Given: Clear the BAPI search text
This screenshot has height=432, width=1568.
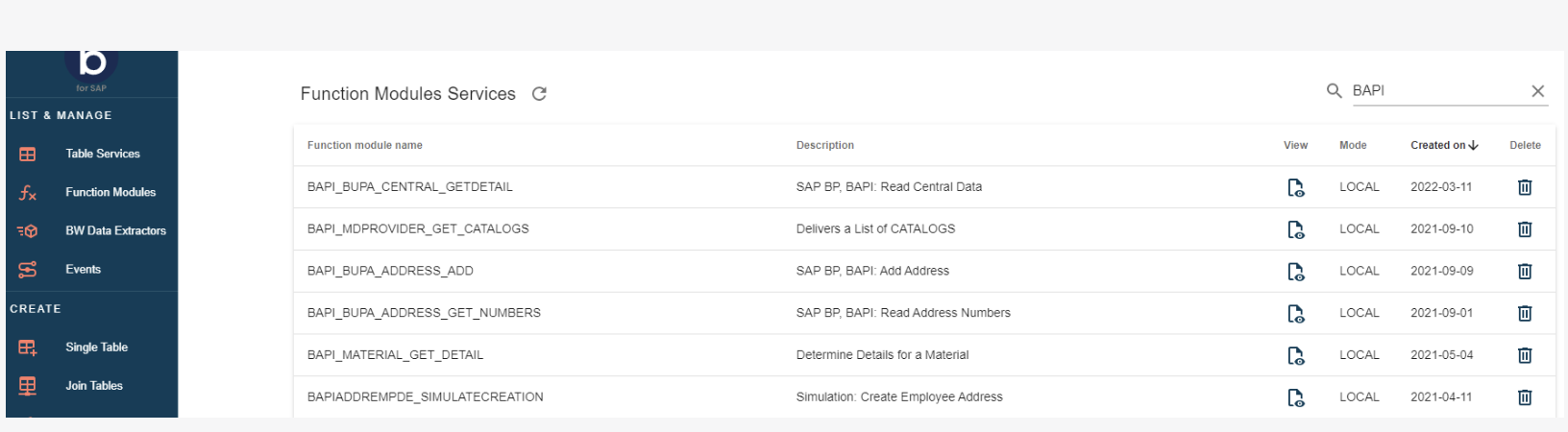Looking at the screenshot, I should click(x=1537, y=91).
